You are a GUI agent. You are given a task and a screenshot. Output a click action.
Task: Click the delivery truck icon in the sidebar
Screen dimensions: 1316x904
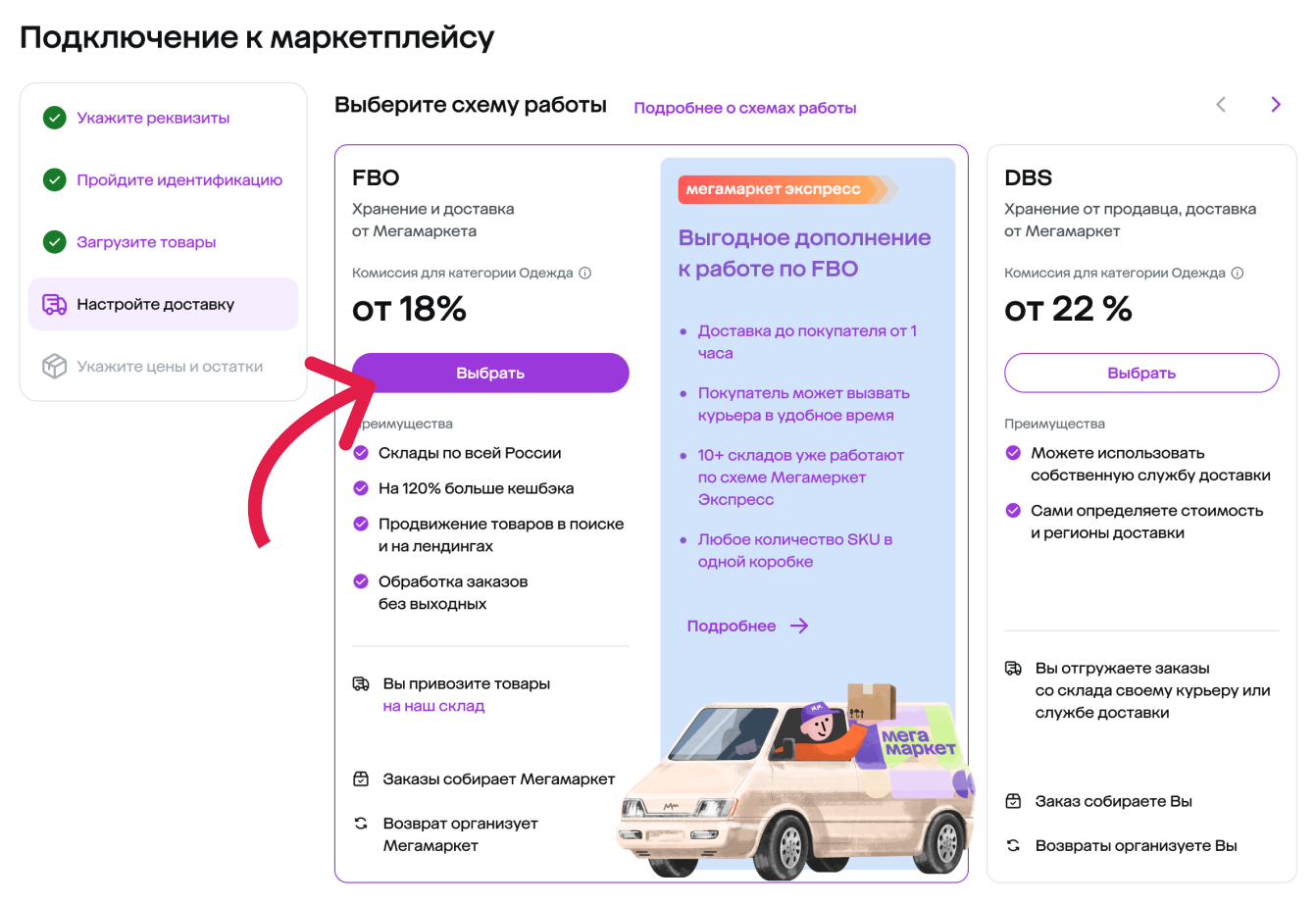pyautogui.click(x=54, y=305)
